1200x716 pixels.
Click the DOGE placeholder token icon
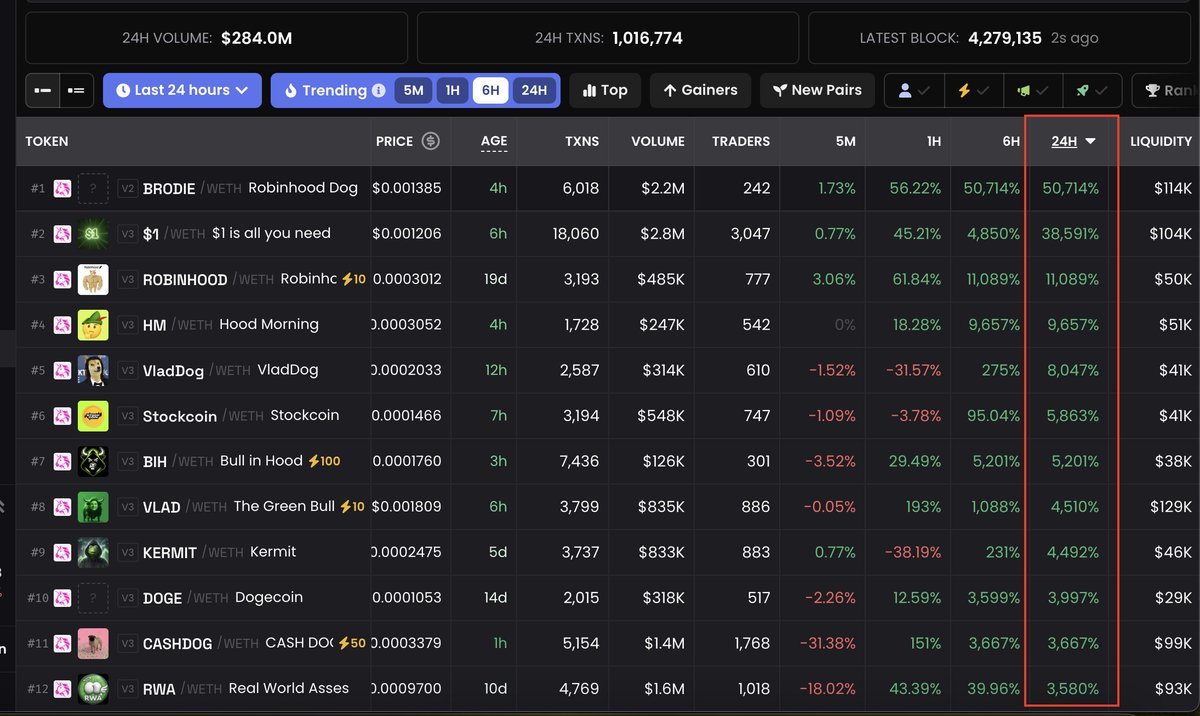pyautogui.click(x=93, y=598)
